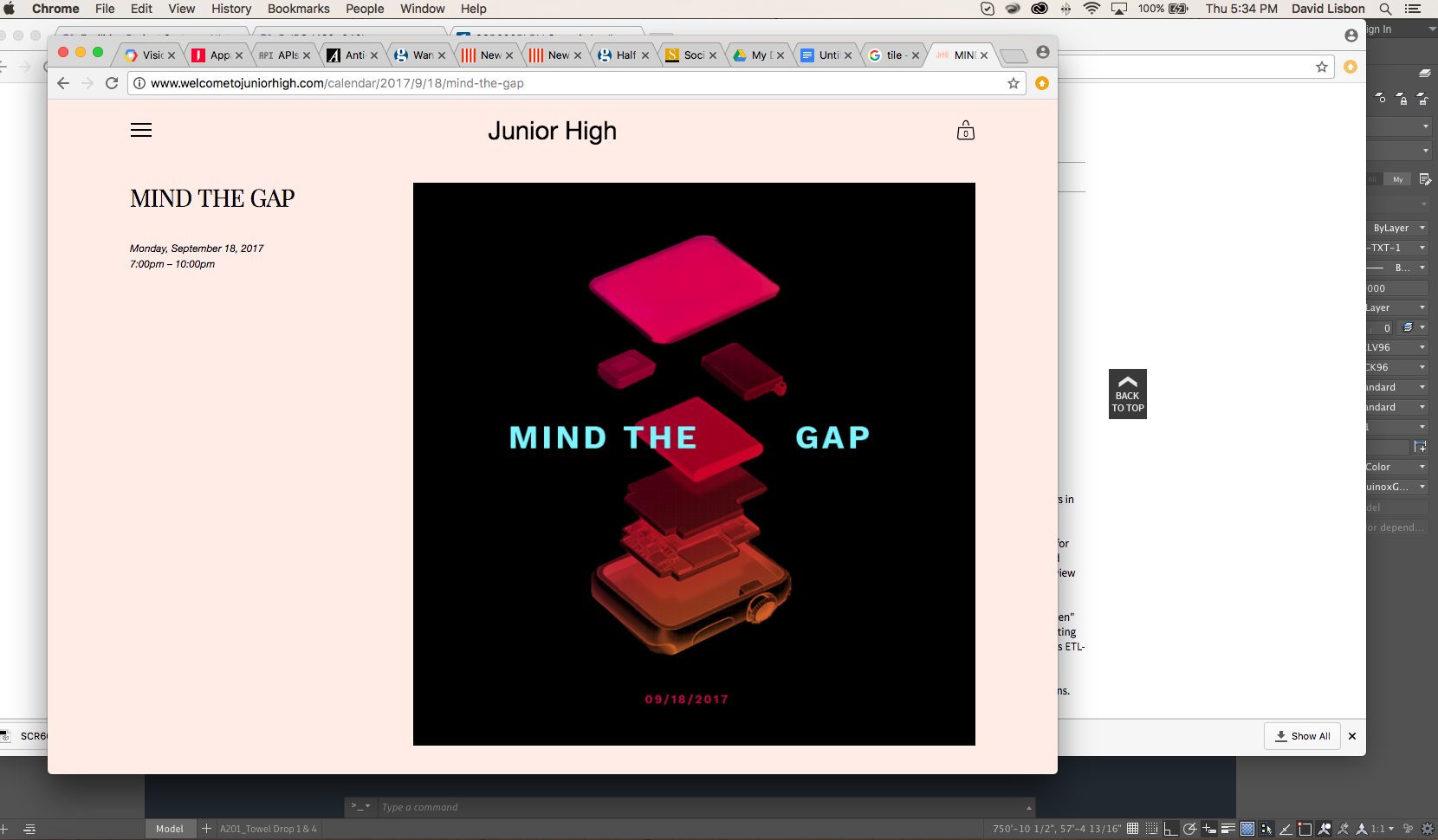Screen dimensions: 1438x840
Task: Switch to AutoCAD Model tab
Action: pyautogui.click(x=170, y=829)
